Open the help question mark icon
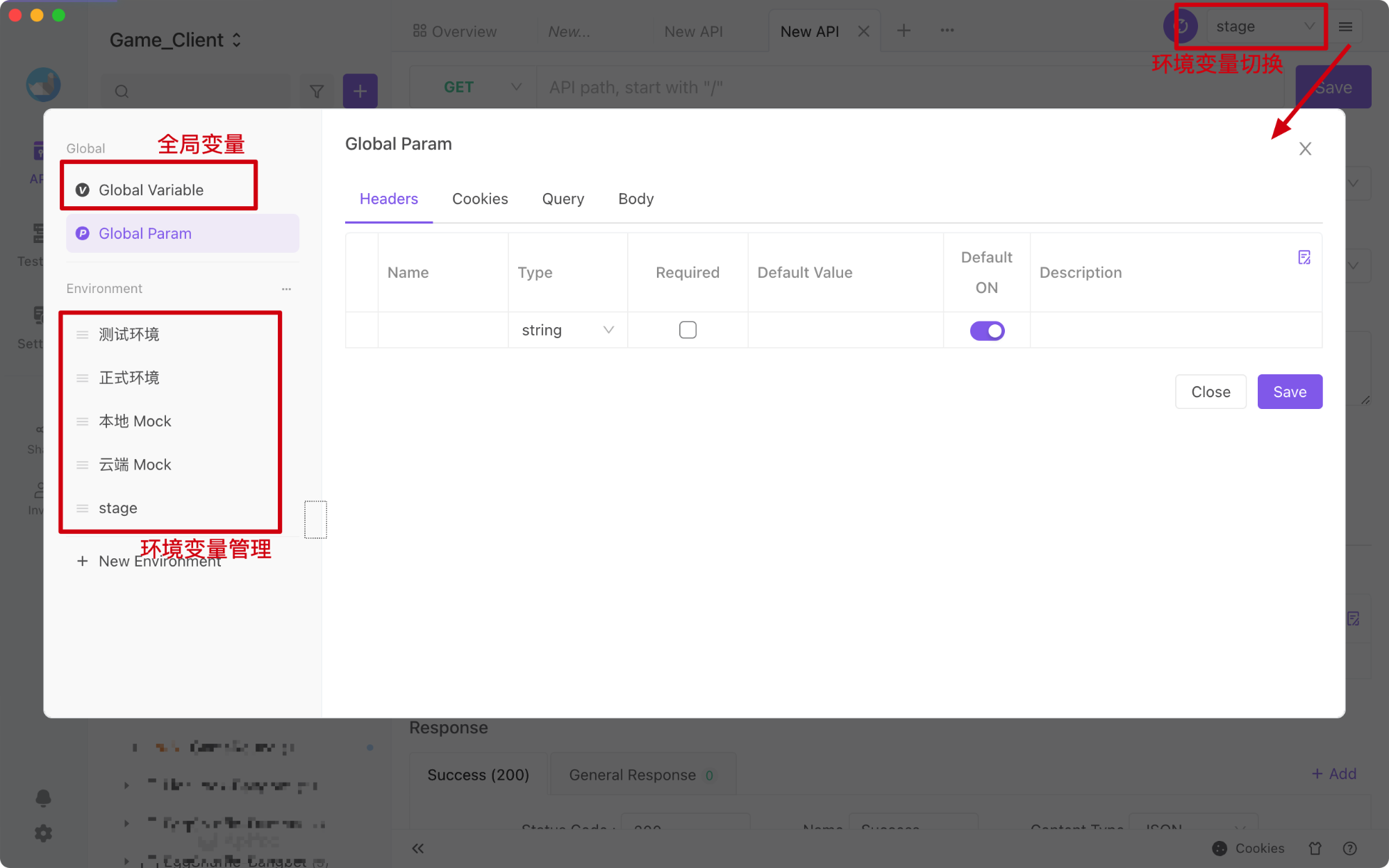 tap(1349, 849)
